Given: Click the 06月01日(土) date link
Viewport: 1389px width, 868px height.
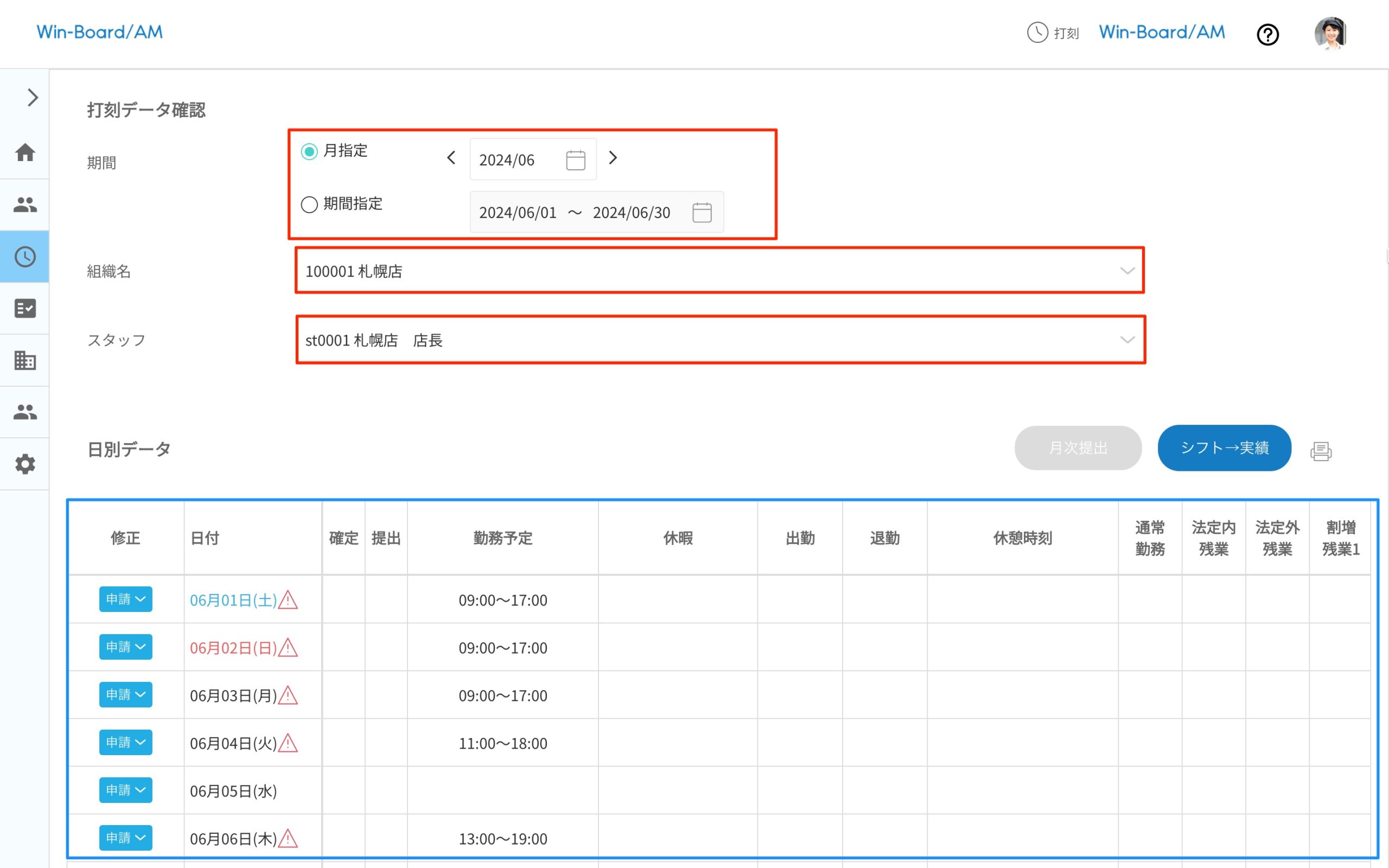Looking at the screenshot, I should (x=233, y=601).
